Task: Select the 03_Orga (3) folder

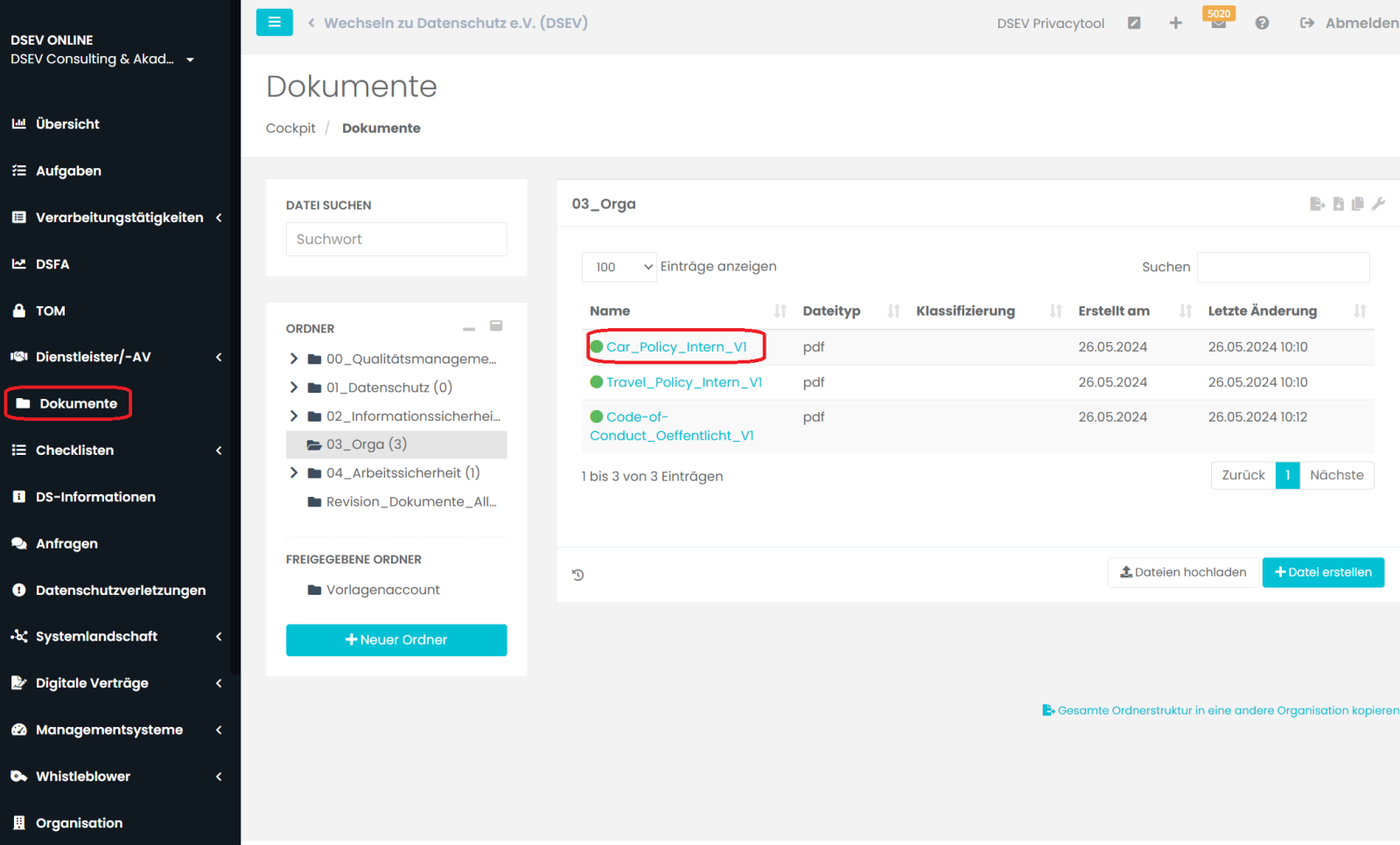Action: 396,445
